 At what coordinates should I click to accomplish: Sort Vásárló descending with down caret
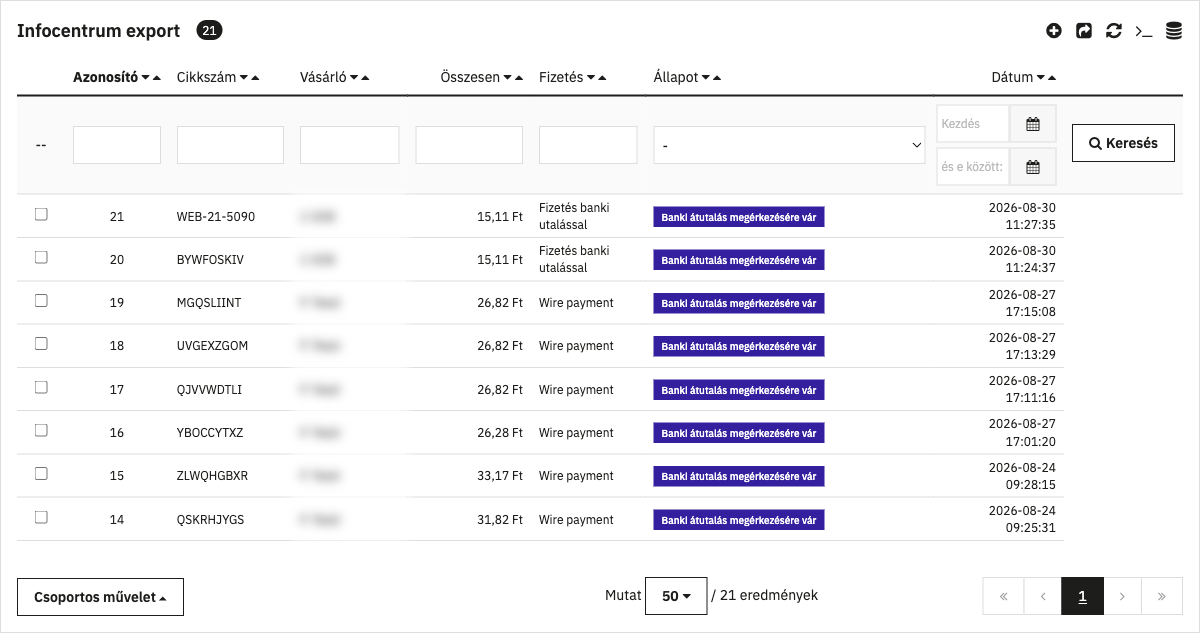[354, 78]
